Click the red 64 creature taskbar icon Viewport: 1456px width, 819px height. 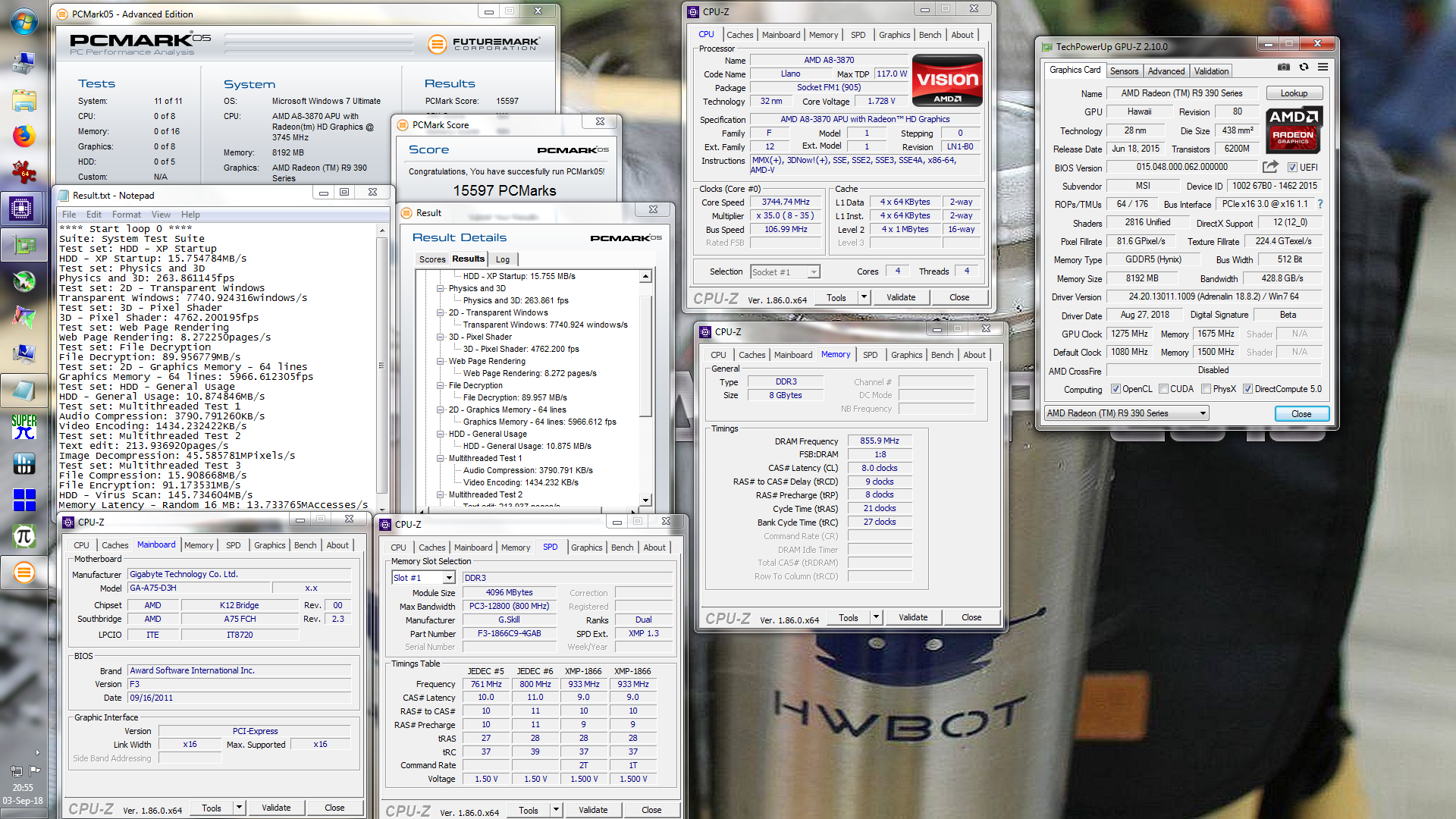[24, 173]
